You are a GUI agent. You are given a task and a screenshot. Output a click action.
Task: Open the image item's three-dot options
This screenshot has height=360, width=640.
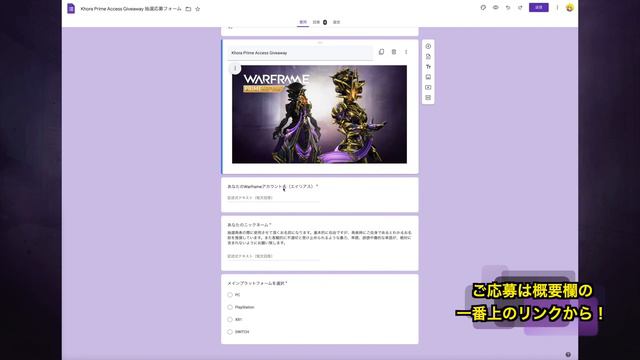(x=406, y=52)
